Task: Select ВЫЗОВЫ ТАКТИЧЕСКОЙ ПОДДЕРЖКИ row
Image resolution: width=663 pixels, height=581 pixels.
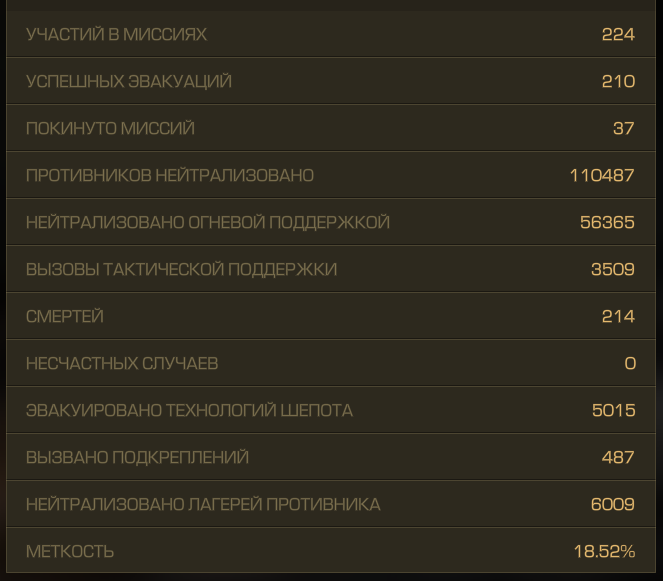Action: coord(331,269)
